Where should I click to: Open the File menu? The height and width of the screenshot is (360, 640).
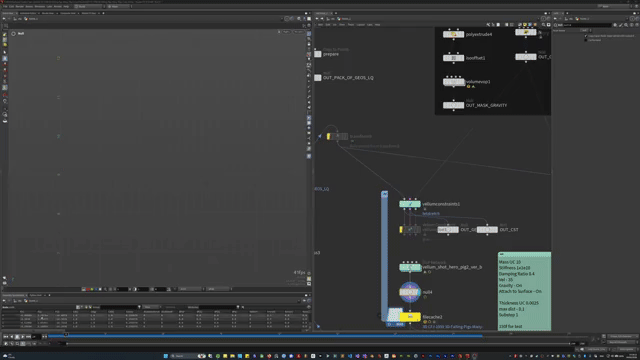coord(5,7)
